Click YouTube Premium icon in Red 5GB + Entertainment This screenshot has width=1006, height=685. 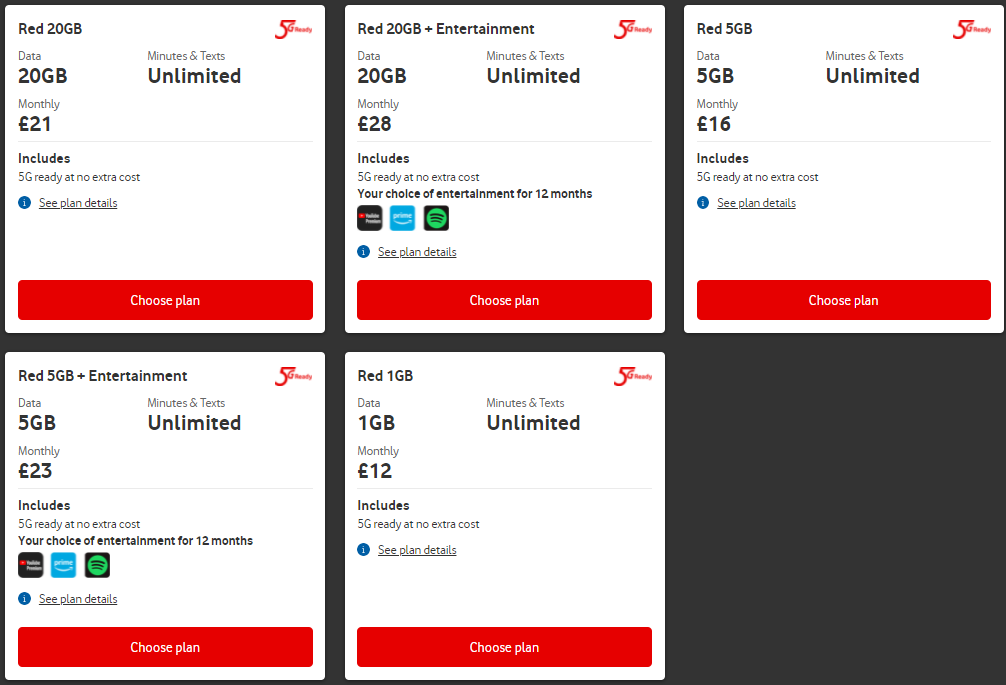tap(31, 565)
